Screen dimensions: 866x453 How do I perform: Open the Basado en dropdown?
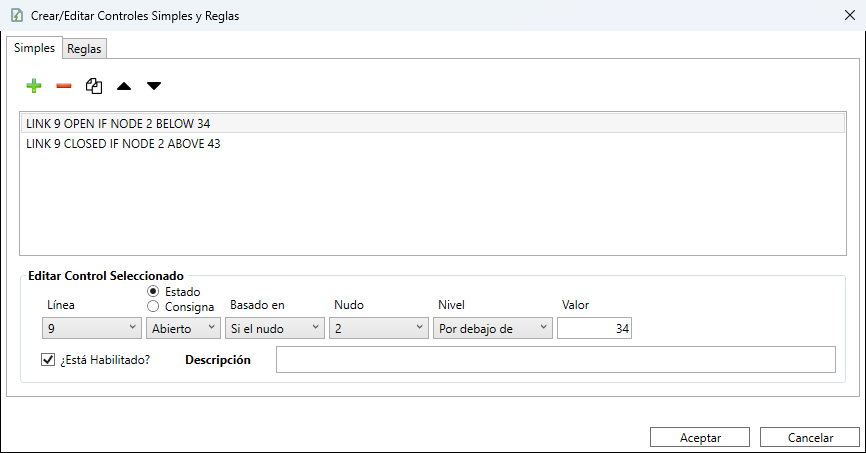(x=274, y=328)
